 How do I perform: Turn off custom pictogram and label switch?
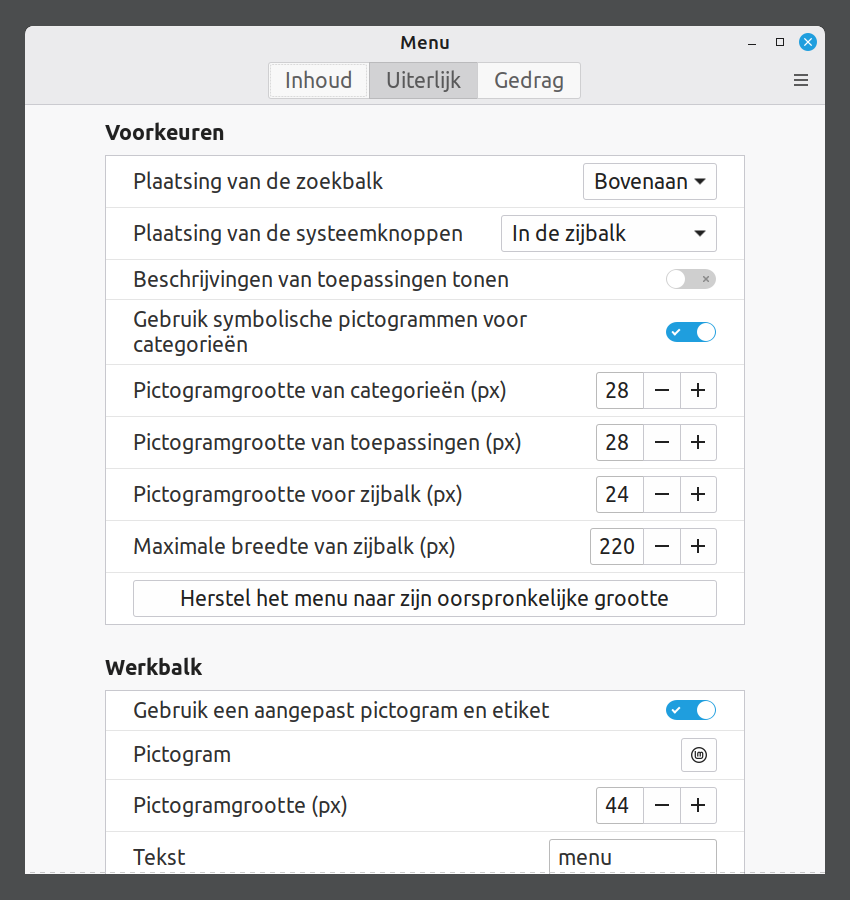click(691, 711)
